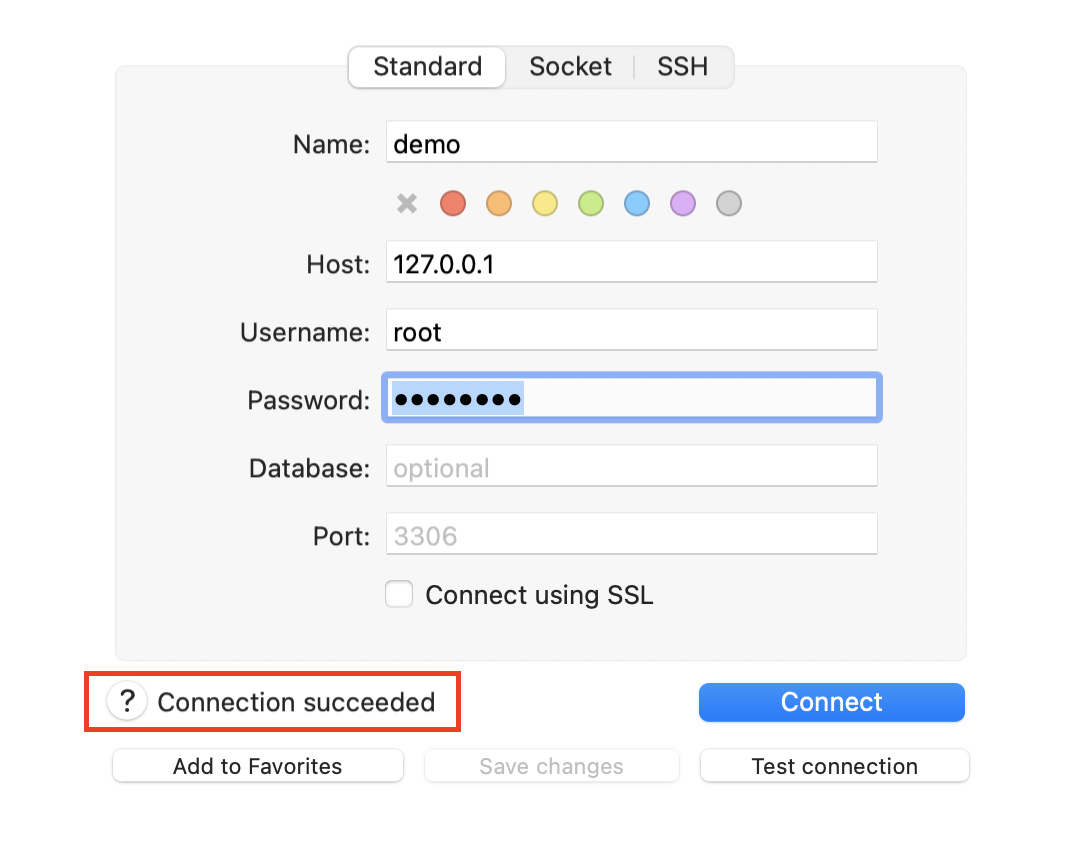The width and height of the screenshot is (1080, 846).
Task: Choose the yellow color label
Action: pyautogui.click(x=545, y=204)
